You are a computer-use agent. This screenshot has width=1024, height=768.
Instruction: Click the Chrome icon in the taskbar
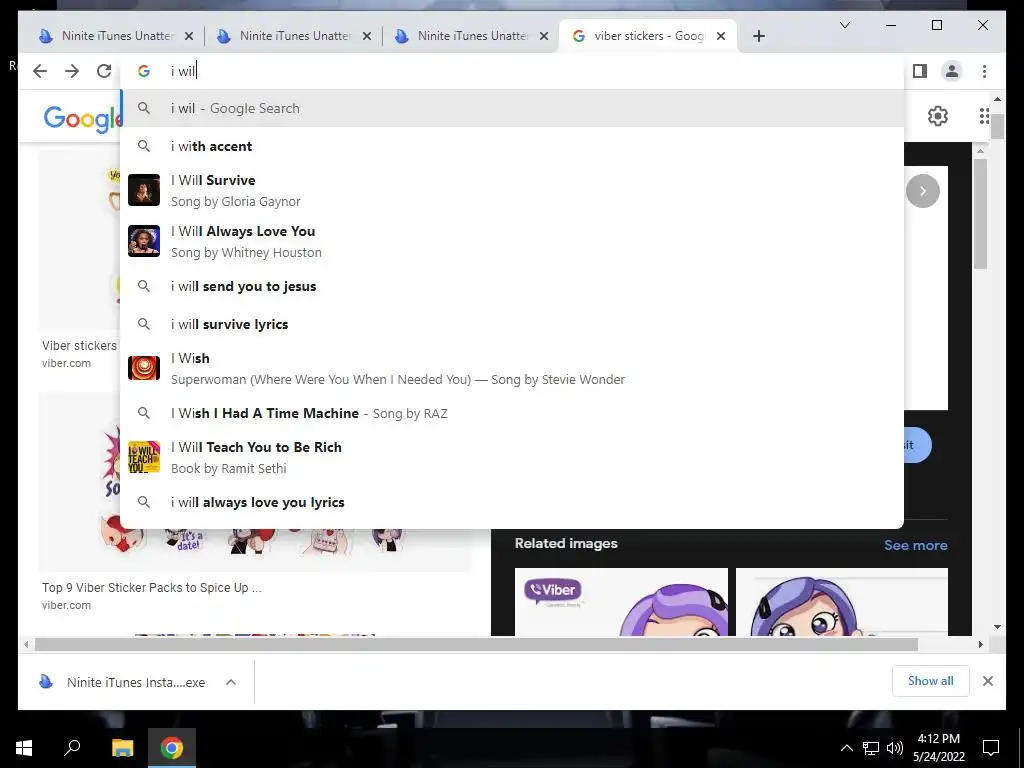pyautogui.click(x=172, y=748)
